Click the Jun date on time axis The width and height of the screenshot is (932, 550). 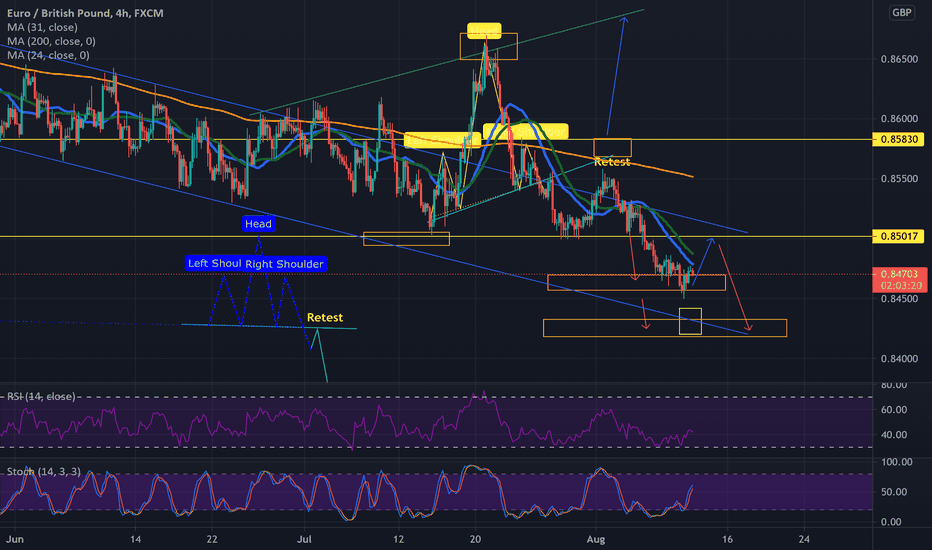pos(15,539)
